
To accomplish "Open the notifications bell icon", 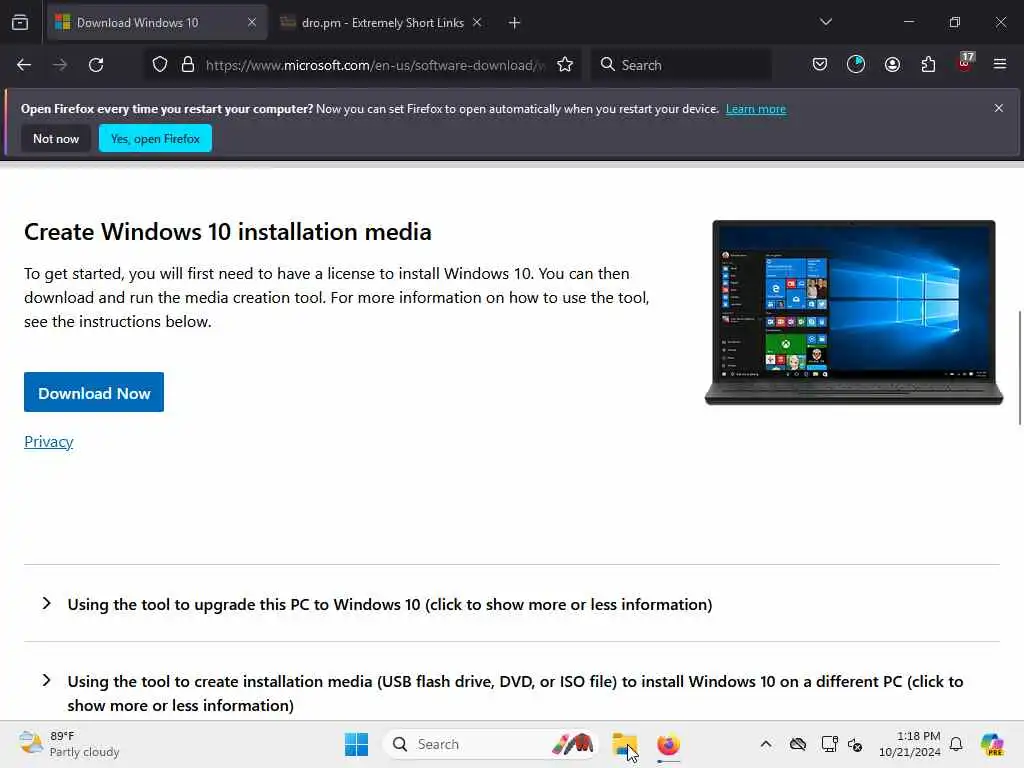I will coord(956,744).
